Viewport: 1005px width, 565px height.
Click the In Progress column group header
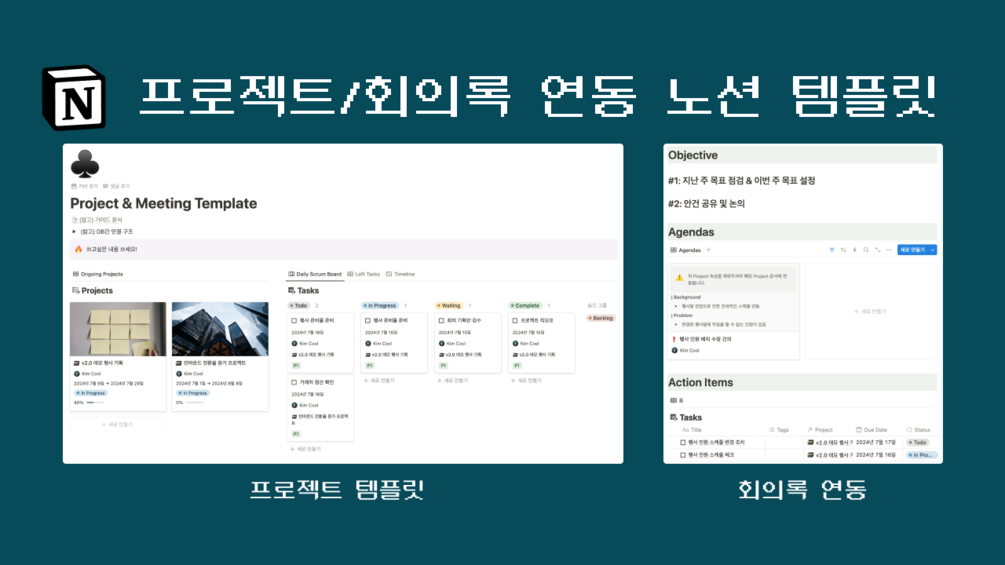[x=380, y=306]
